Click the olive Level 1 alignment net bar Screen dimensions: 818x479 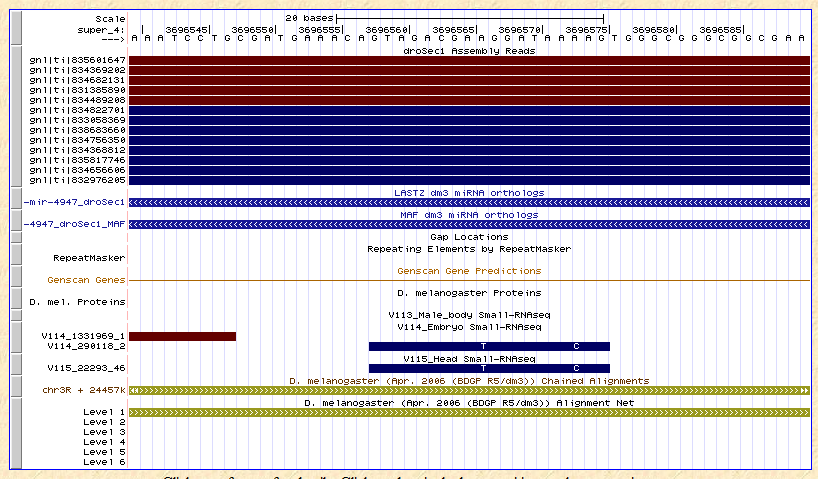click(x=469, y=412)
